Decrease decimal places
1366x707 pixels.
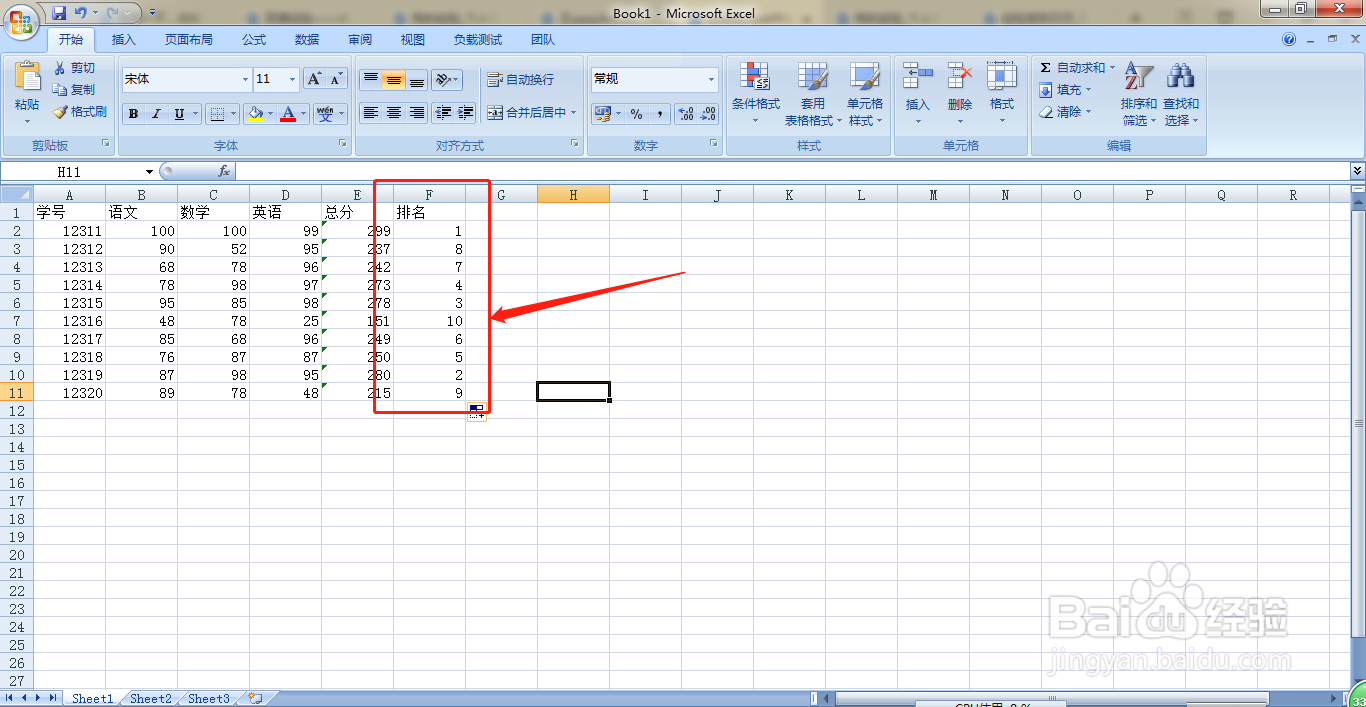[x=708, y=114]
